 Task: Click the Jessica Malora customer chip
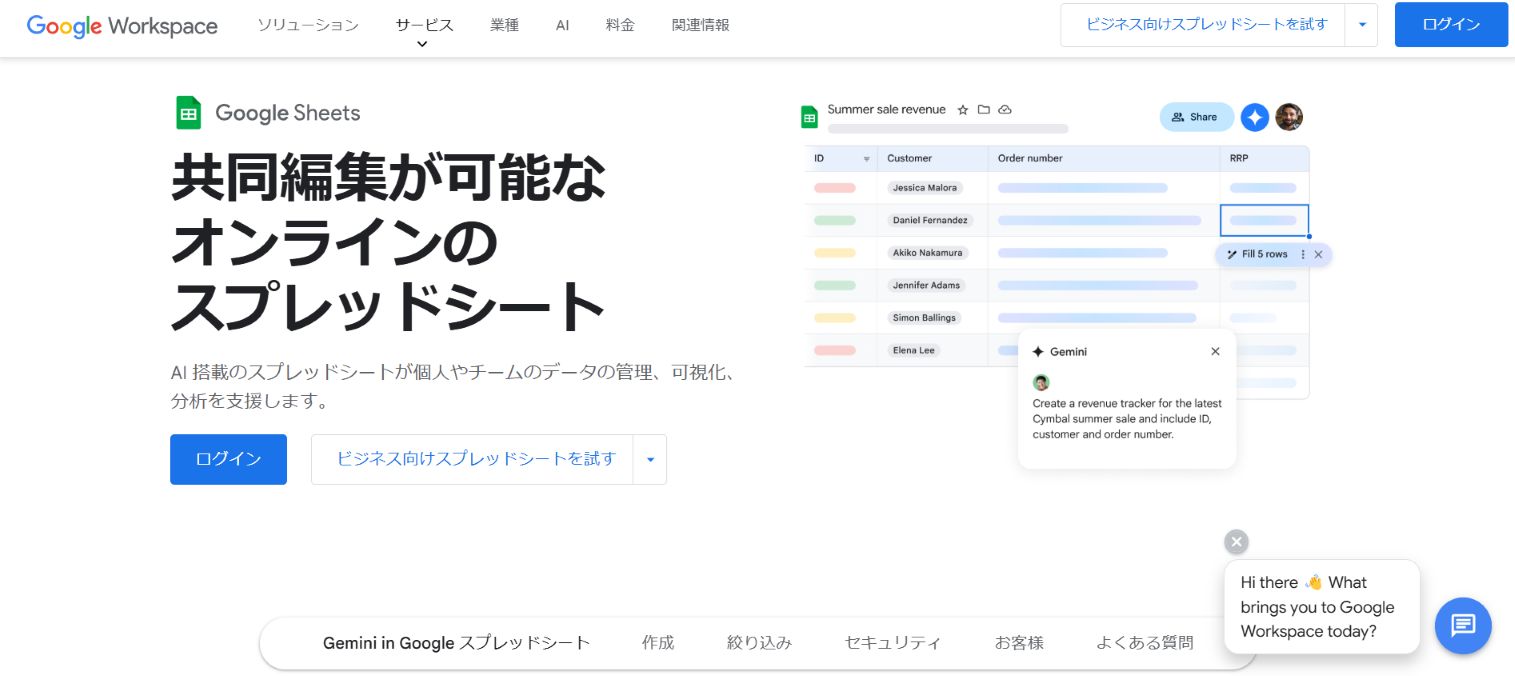click(x=925, y=188)
